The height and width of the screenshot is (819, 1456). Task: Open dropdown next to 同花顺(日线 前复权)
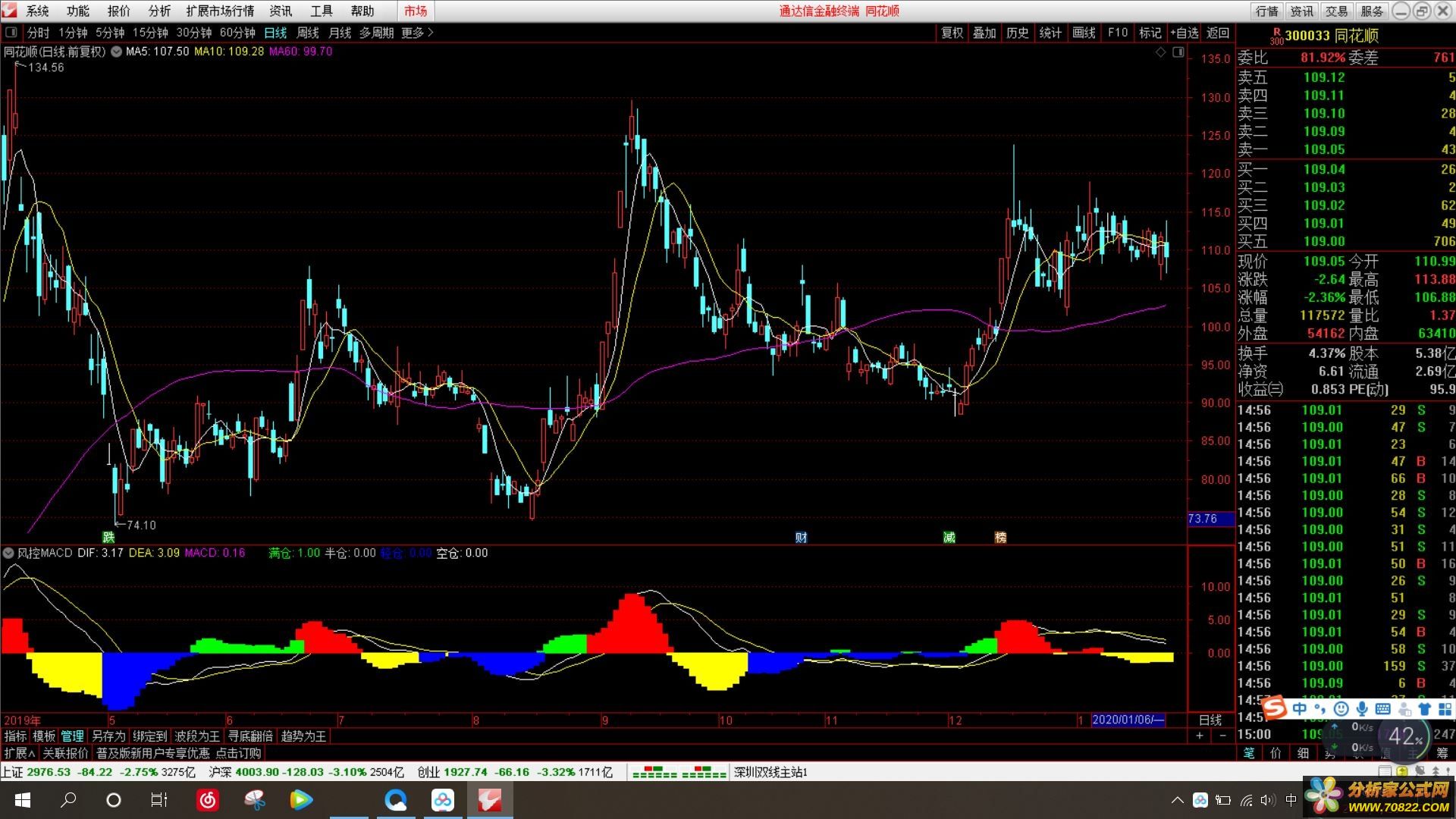pyautogui.click(x=116, y=52)
